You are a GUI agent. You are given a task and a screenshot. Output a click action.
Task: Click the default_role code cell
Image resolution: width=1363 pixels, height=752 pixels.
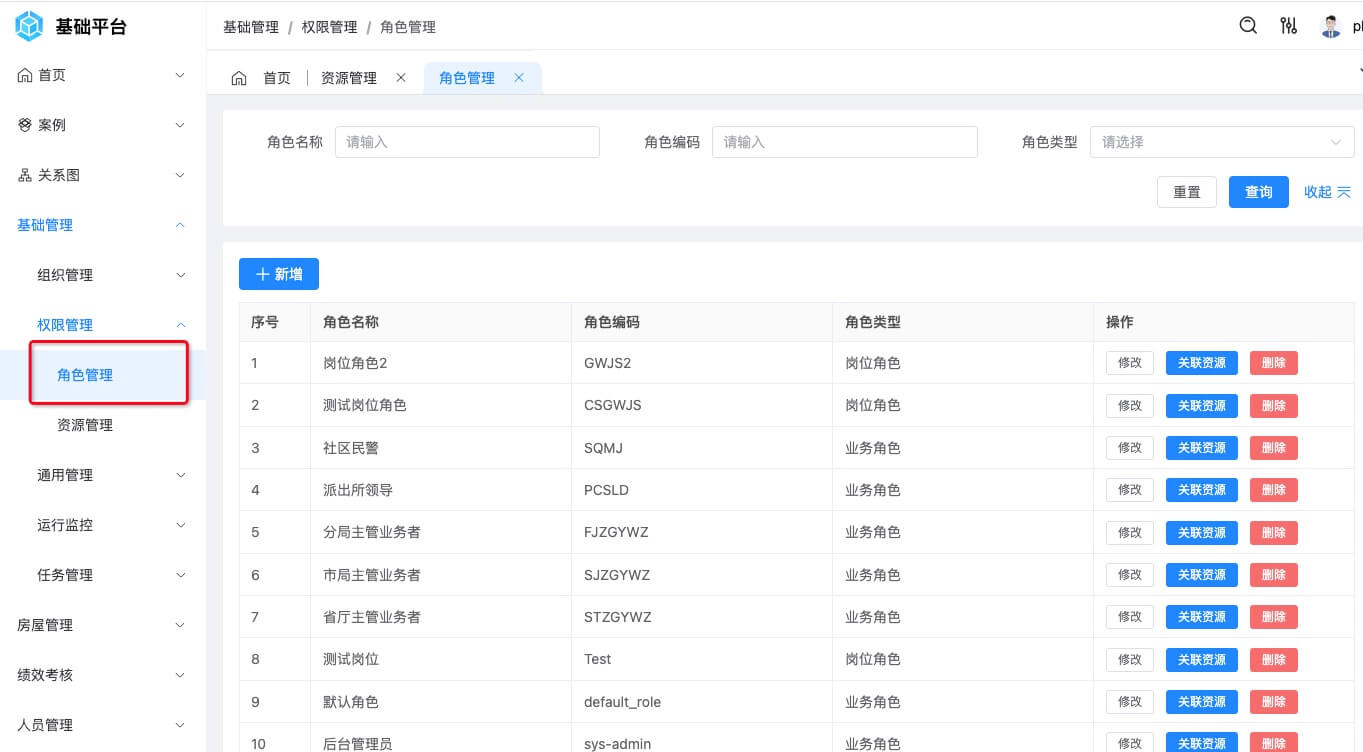pos(702,702)
